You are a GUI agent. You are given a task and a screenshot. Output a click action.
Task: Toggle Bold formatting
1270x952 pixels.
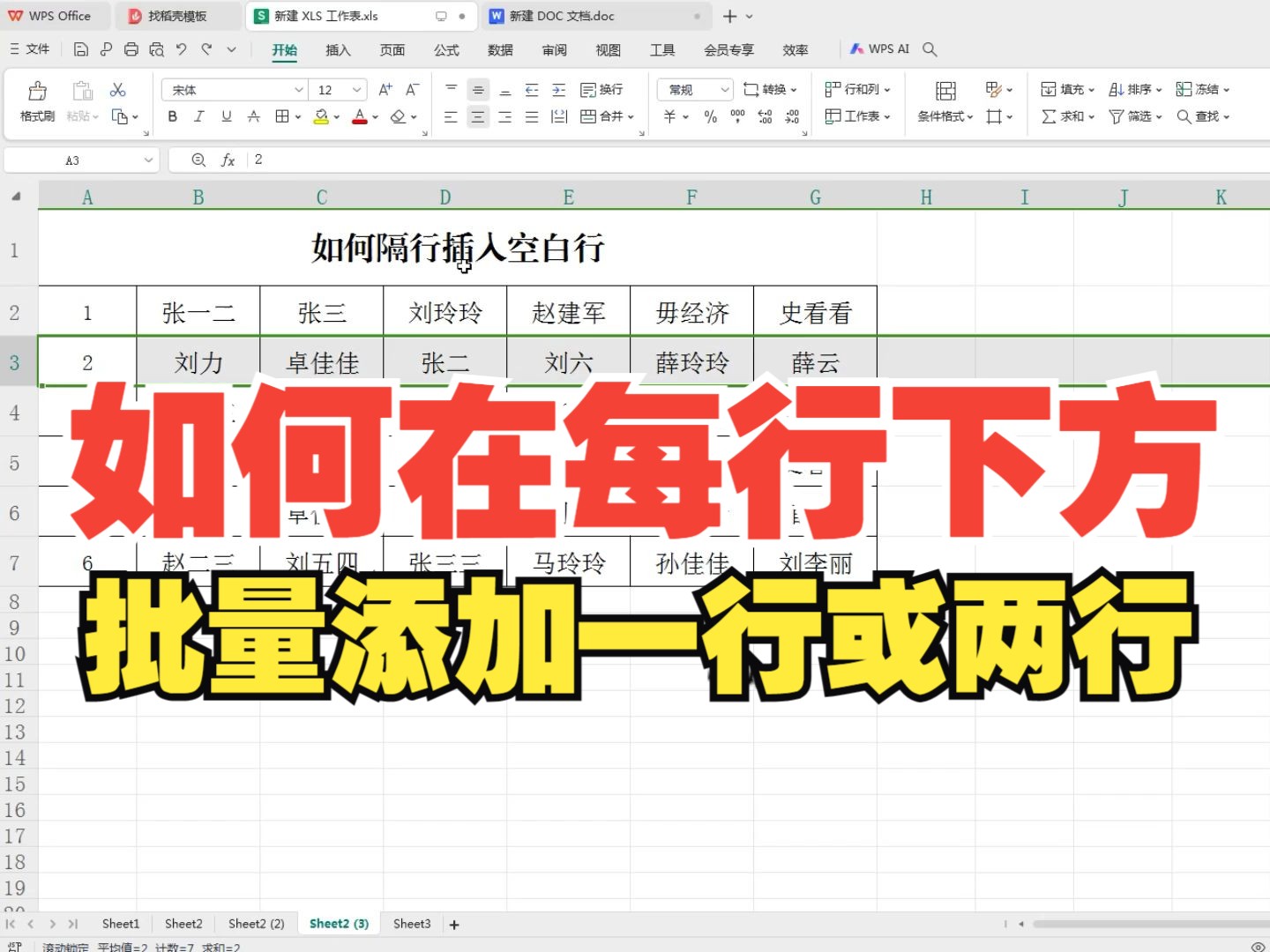(x=172, y=116)
